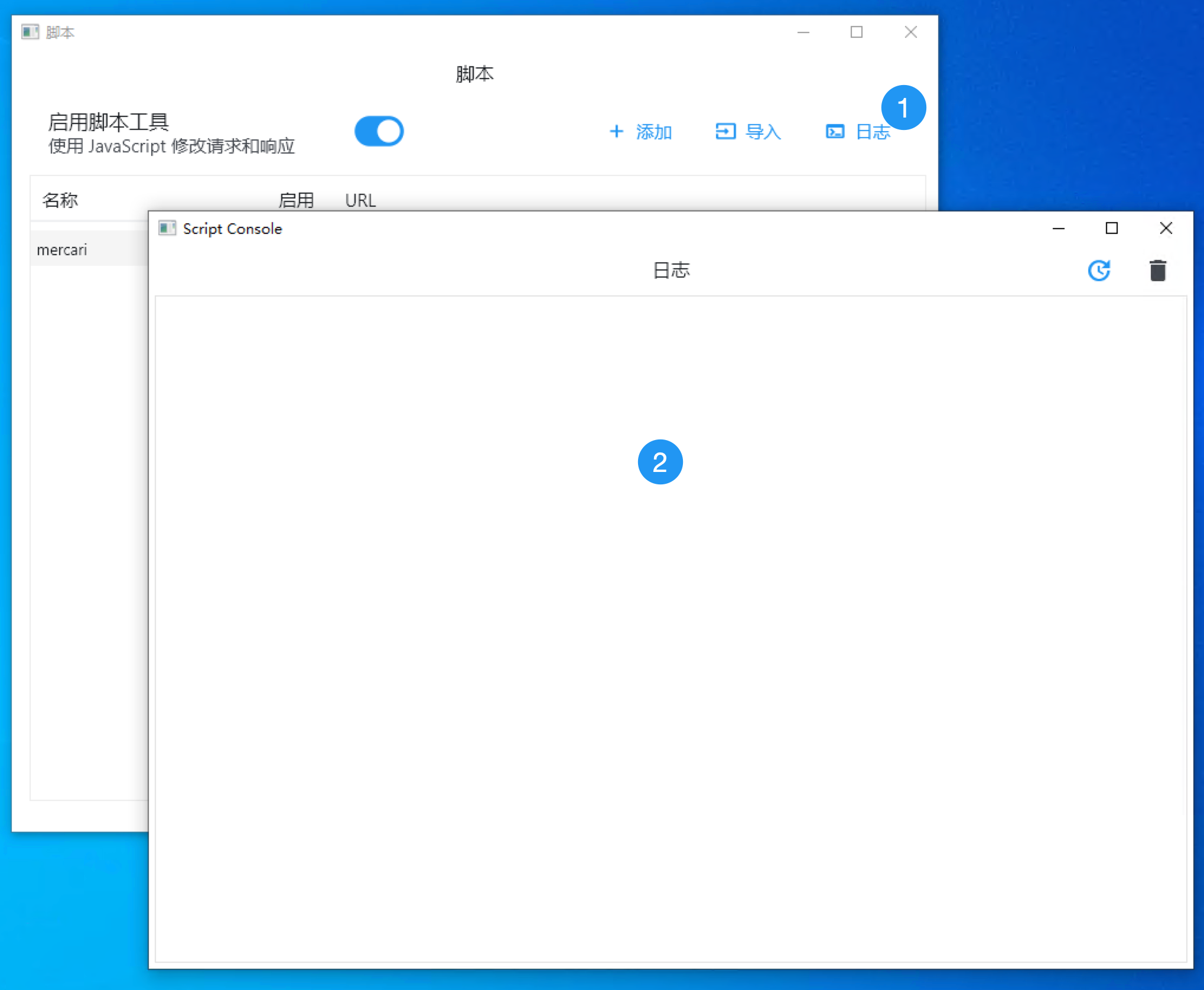Close the Script Console window

(x=1166, y=228)
